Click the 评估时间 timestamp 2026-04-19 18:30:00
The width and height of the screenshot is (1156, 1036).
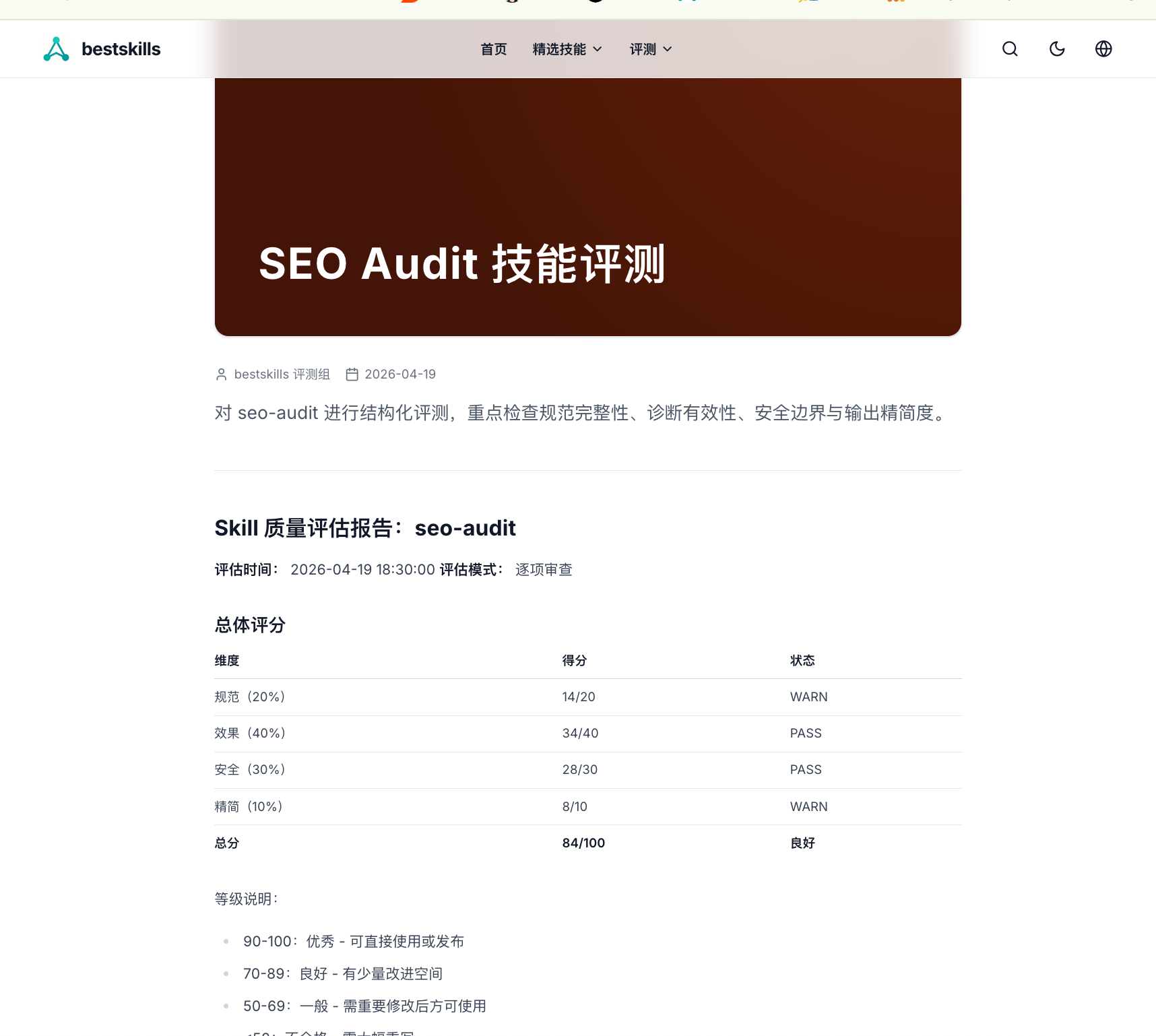coord(362,570)
